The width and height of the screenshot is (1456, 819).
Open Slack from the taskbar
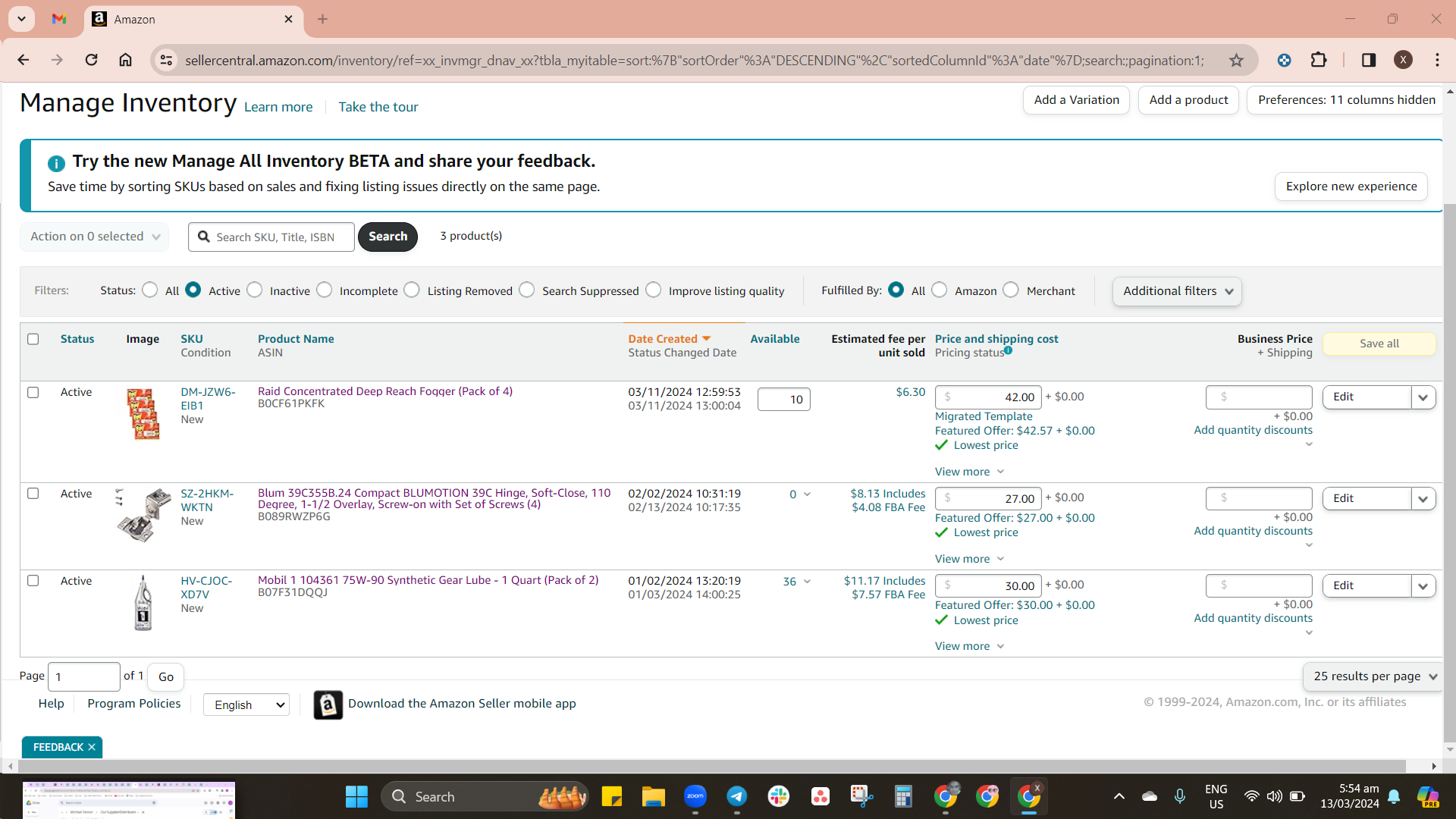[x=779, y=796]
